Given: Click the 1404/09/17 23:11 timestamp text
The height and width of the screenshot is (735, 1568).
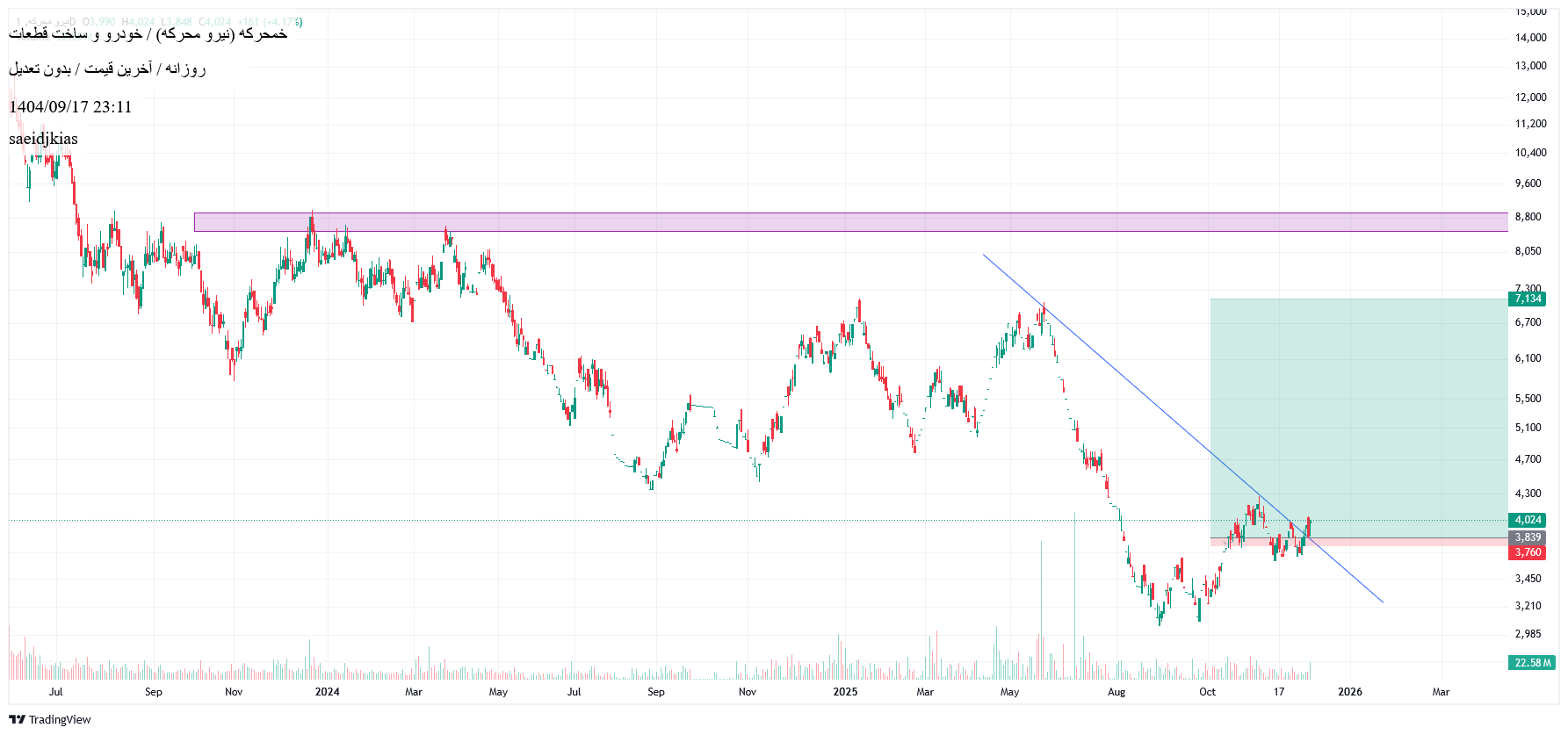Looking at the screenshot, I should (70, 107).
